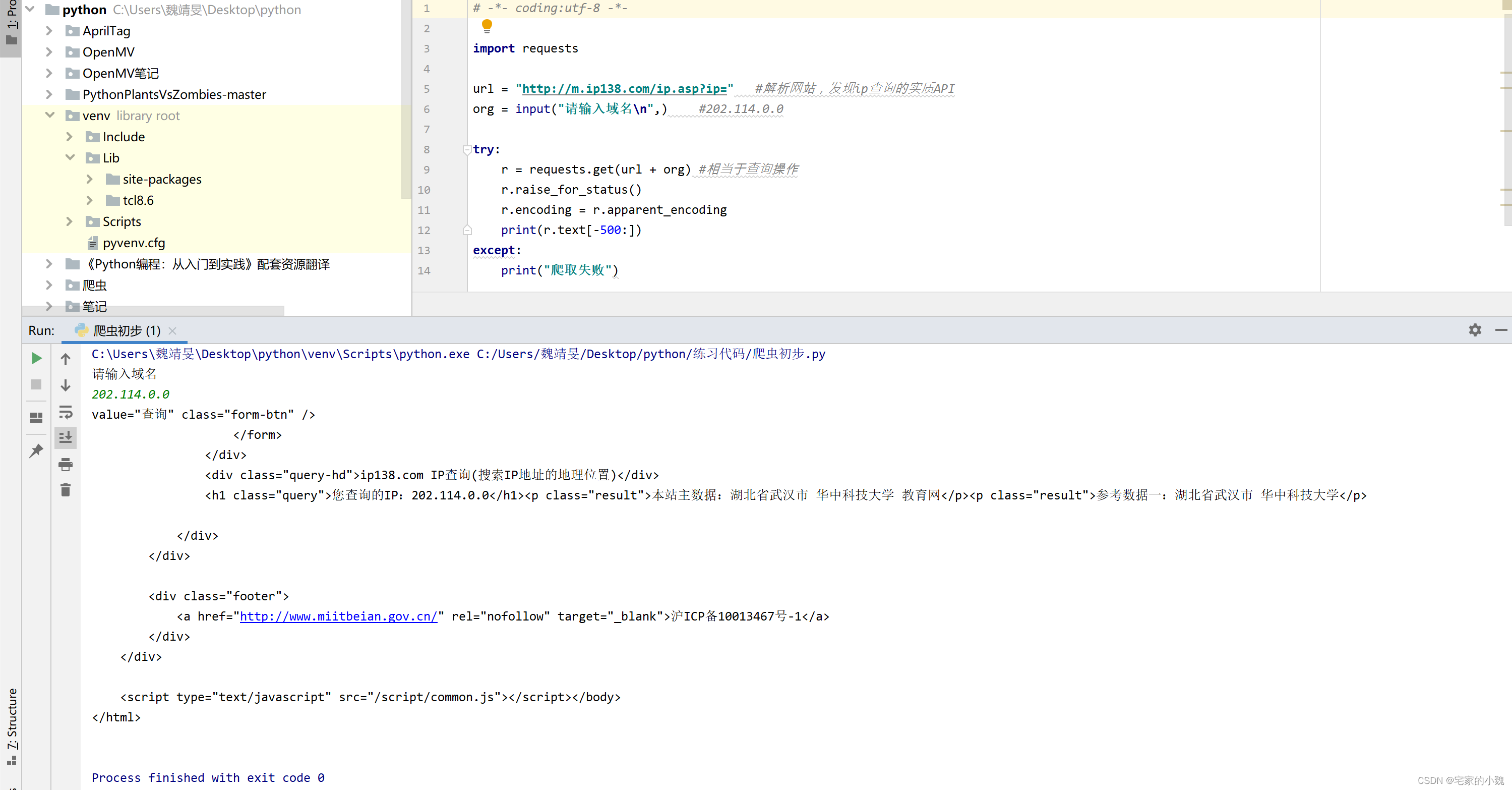Click the stop process square icon
Image resolution: width=1512 pixels, height=790 pixels.
coord(36,384)
